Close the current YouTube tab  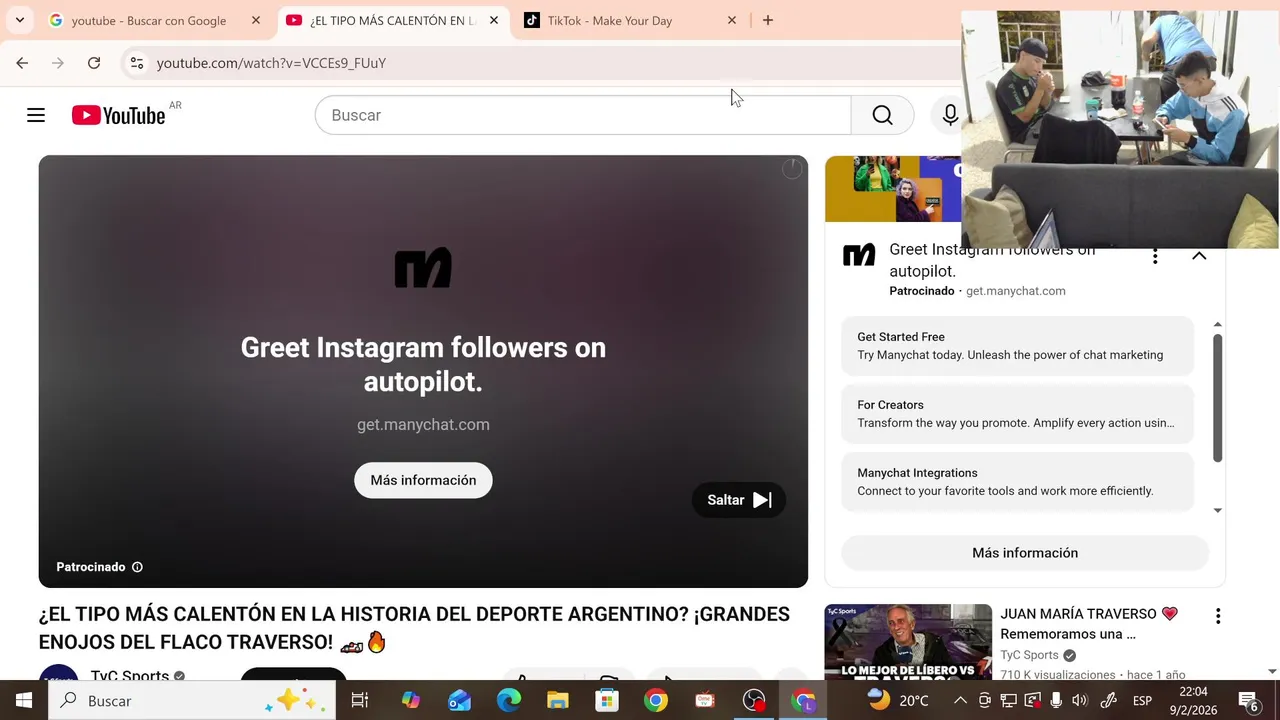coord(494,20)
